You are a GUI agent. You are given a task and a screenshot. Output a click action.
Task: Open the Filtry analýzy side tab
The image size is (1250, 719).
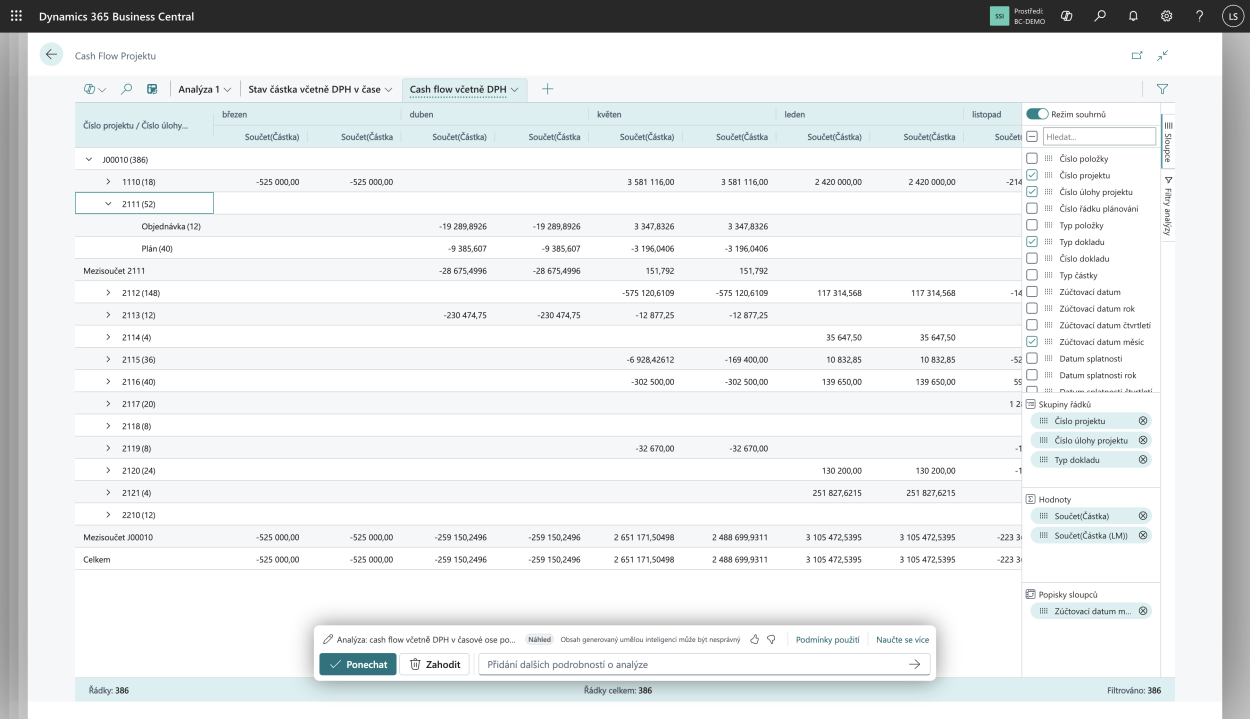(x=1167, y=205)
